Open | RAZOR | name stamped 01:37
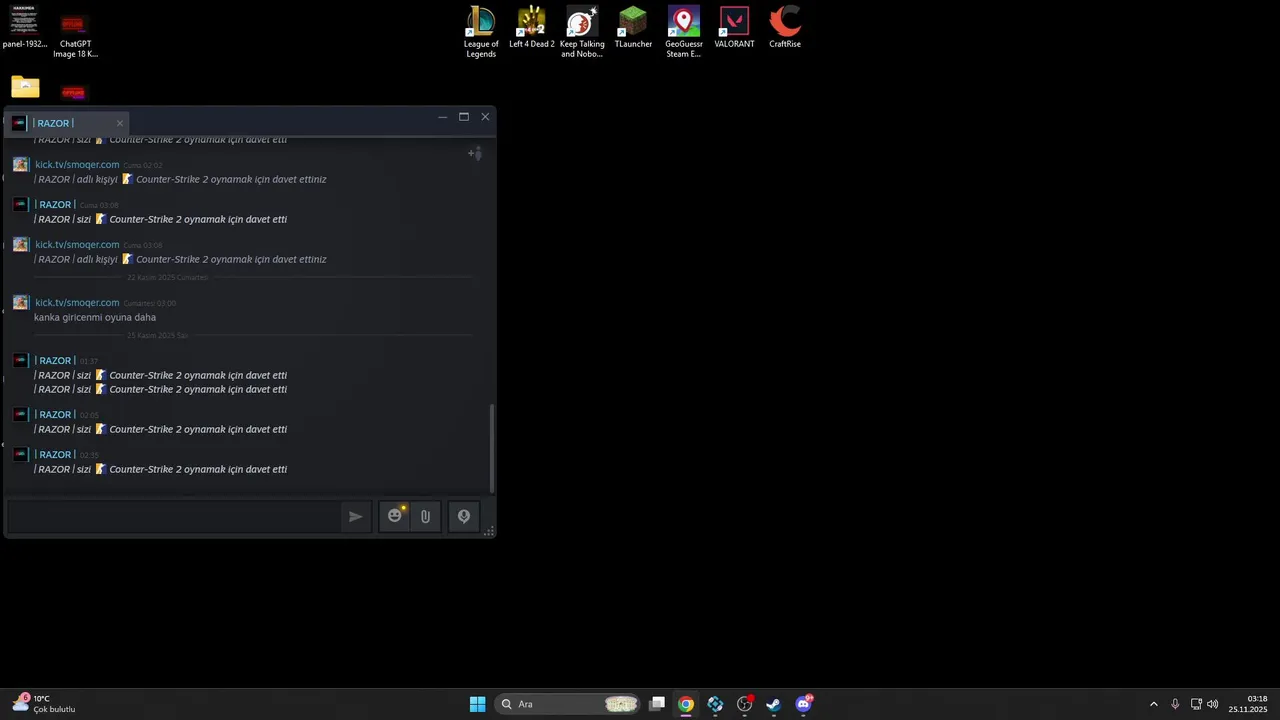Viewport: 1280px width, 720px height. click(x=55, y=360)
